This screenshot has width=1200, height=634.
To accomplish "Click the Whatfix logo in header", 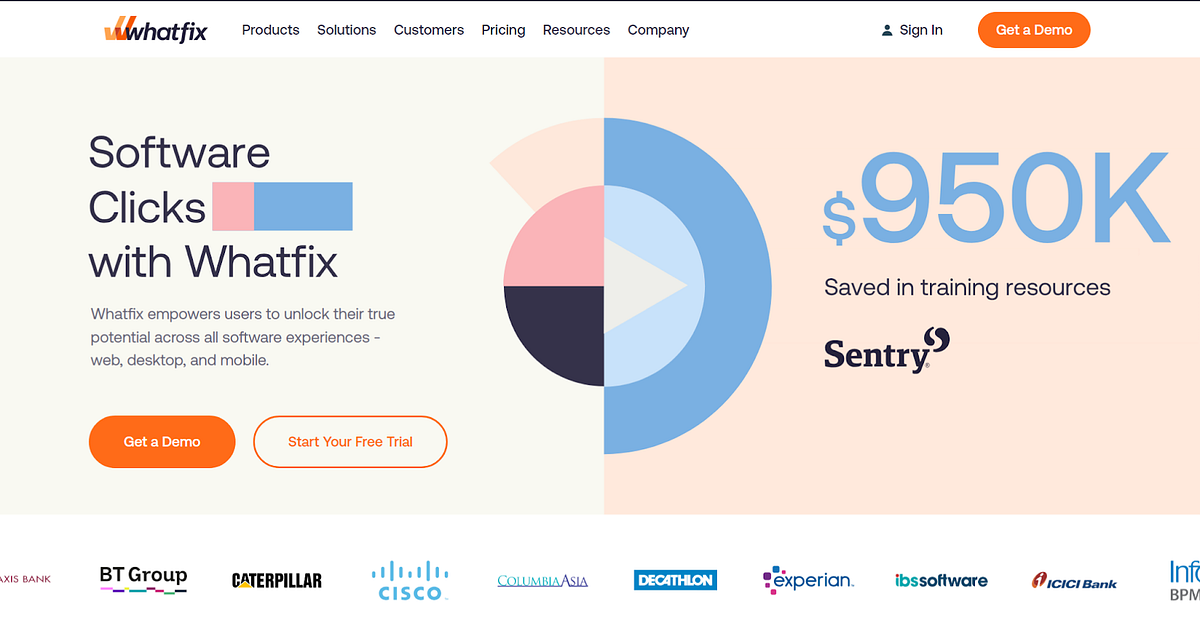I will click(155, 30).
